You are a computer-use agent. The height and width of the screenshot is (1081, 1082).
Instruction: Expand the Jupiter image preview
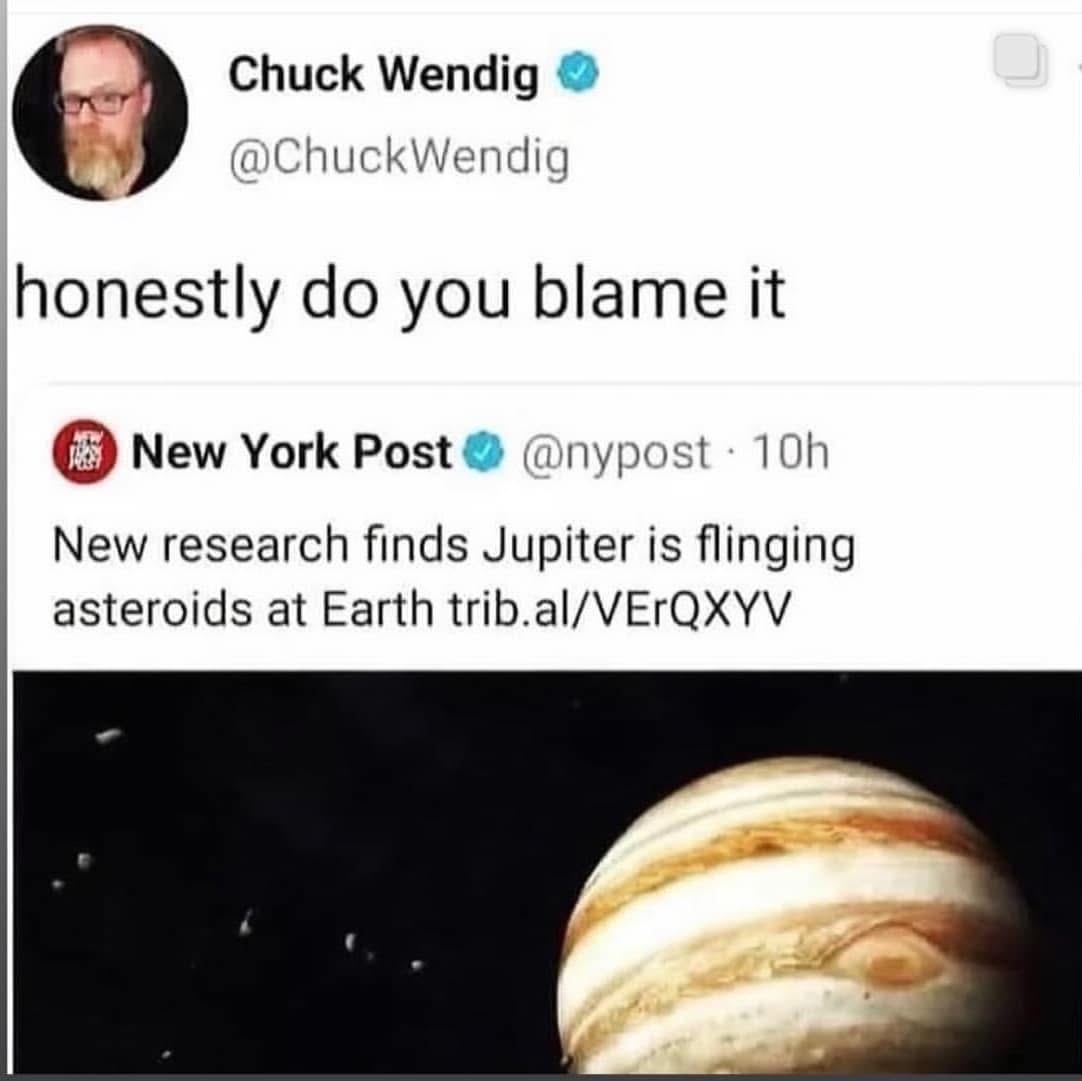tap(547, 872)
